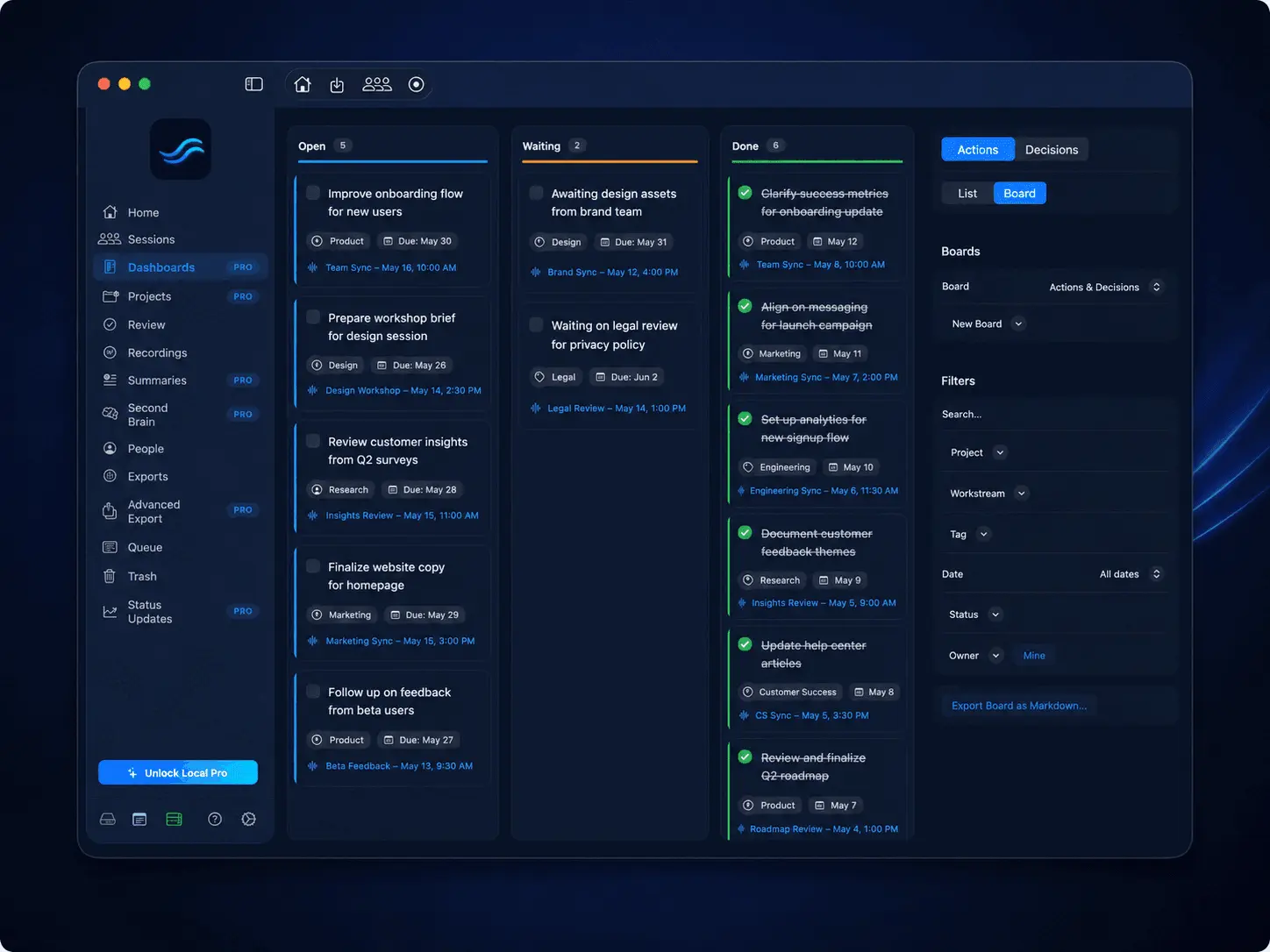The image size is (1270, 952).
Task: Click the import download toolbar icon
Action: [337, 84]
